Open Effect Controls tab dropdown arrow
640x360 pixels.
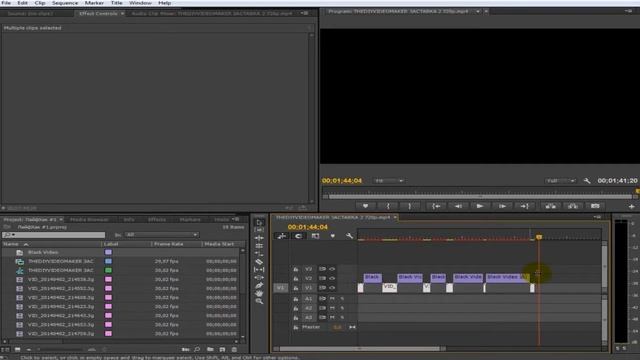point(122,13)
